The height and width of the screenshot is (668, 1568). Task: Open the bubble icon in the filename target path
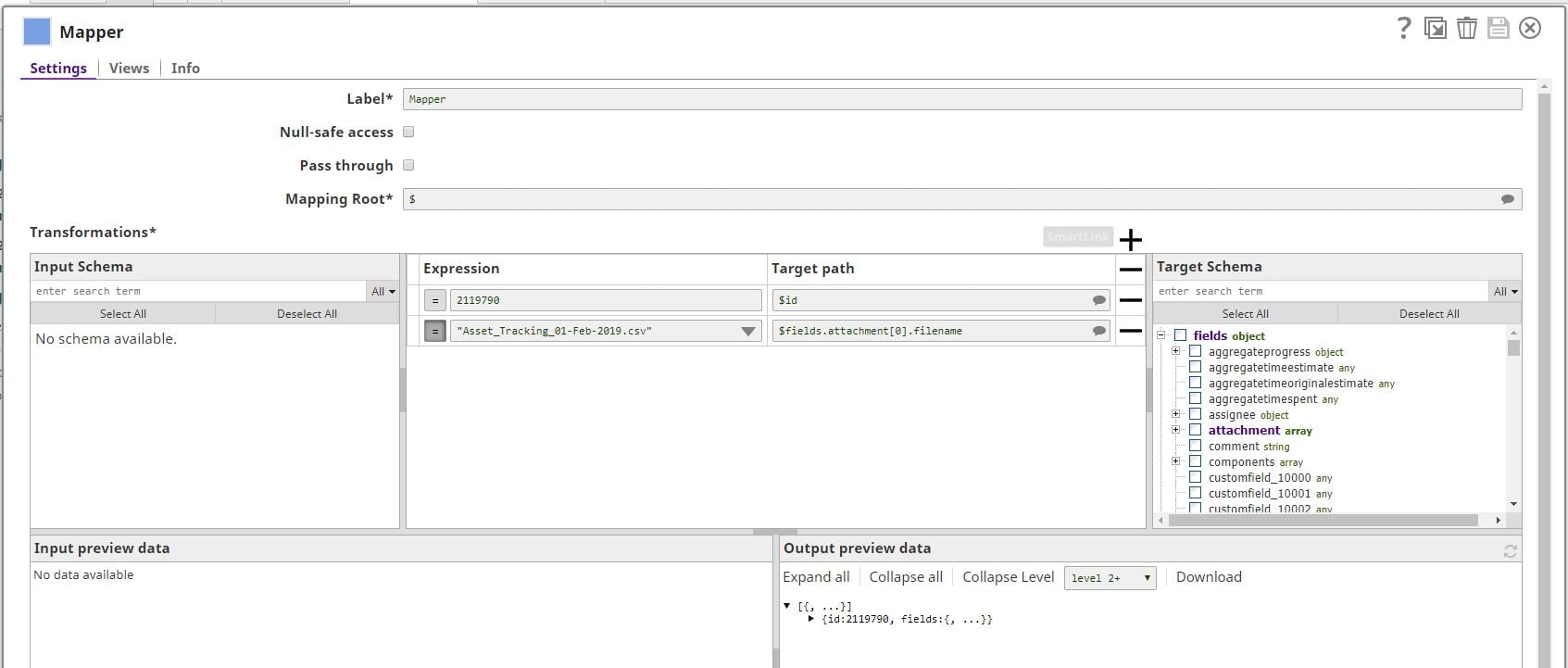[x=1099, y=331]
